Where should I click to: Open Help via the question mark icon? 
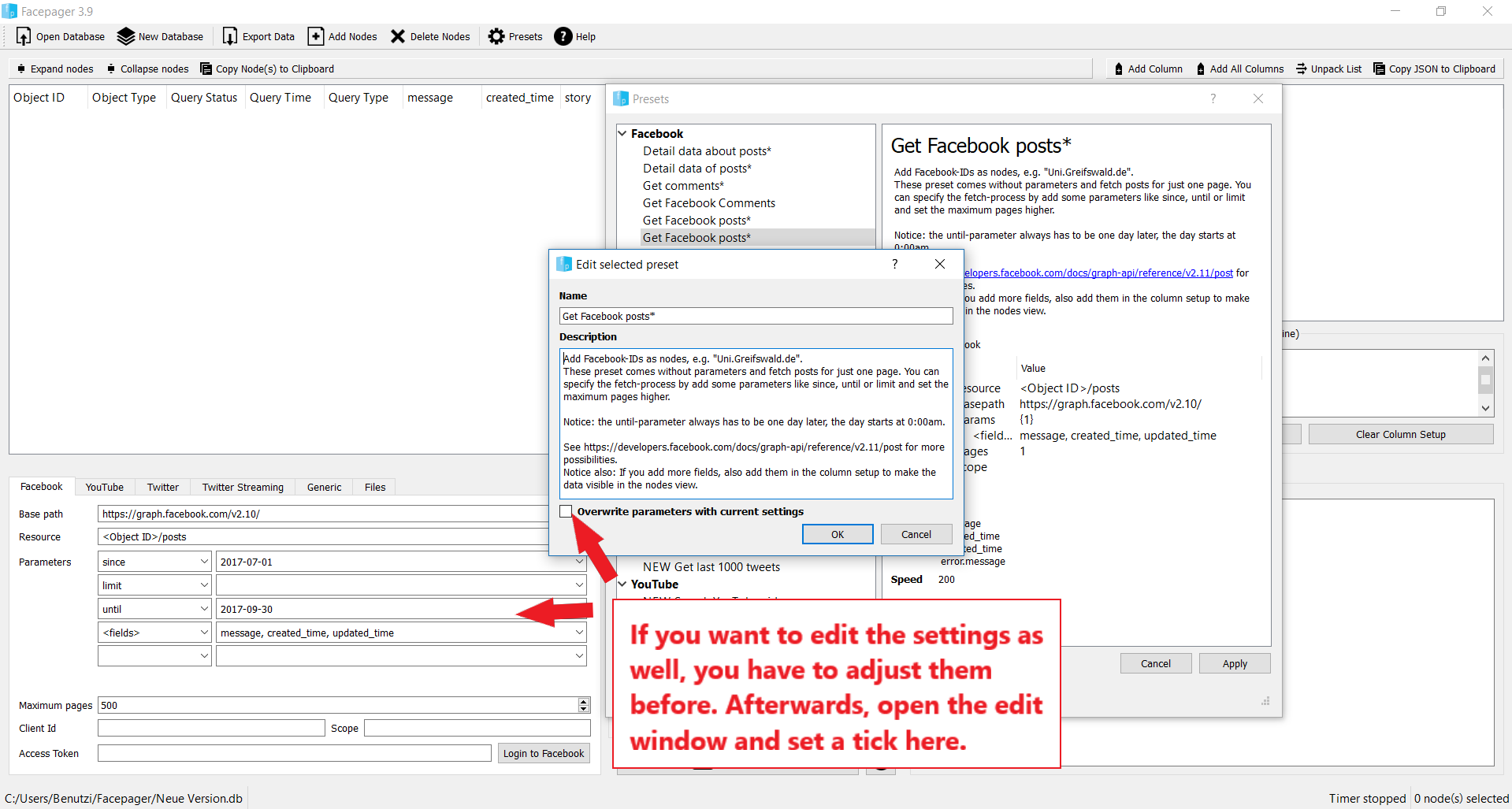563,36
